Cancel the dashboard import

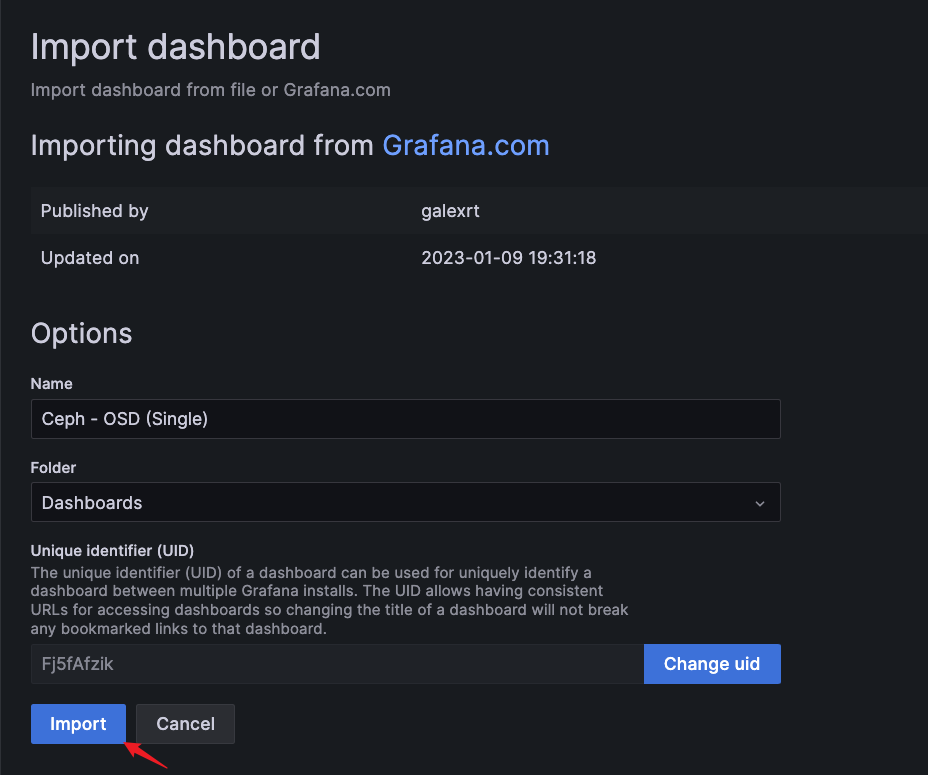pos(185,723)
